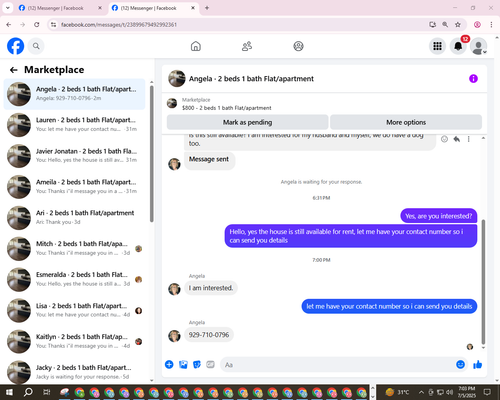Open Jacky conversation in the list
500x400 pixels.
(75, 371)
